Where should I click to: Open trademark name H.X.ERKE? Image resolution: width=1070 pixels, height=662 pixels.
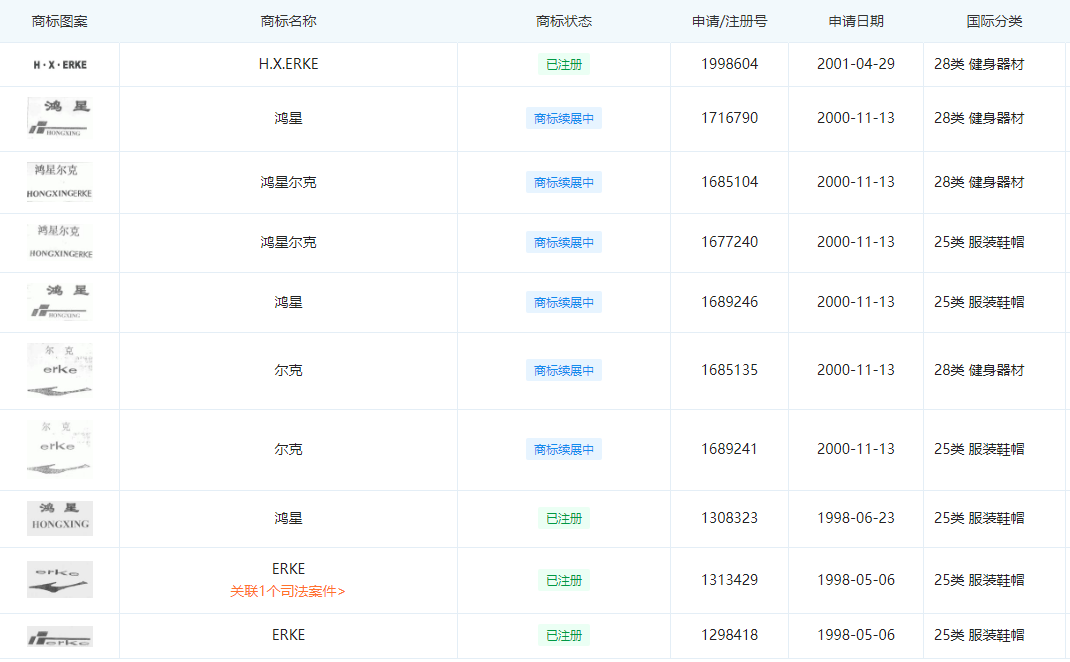click(289, 64)
